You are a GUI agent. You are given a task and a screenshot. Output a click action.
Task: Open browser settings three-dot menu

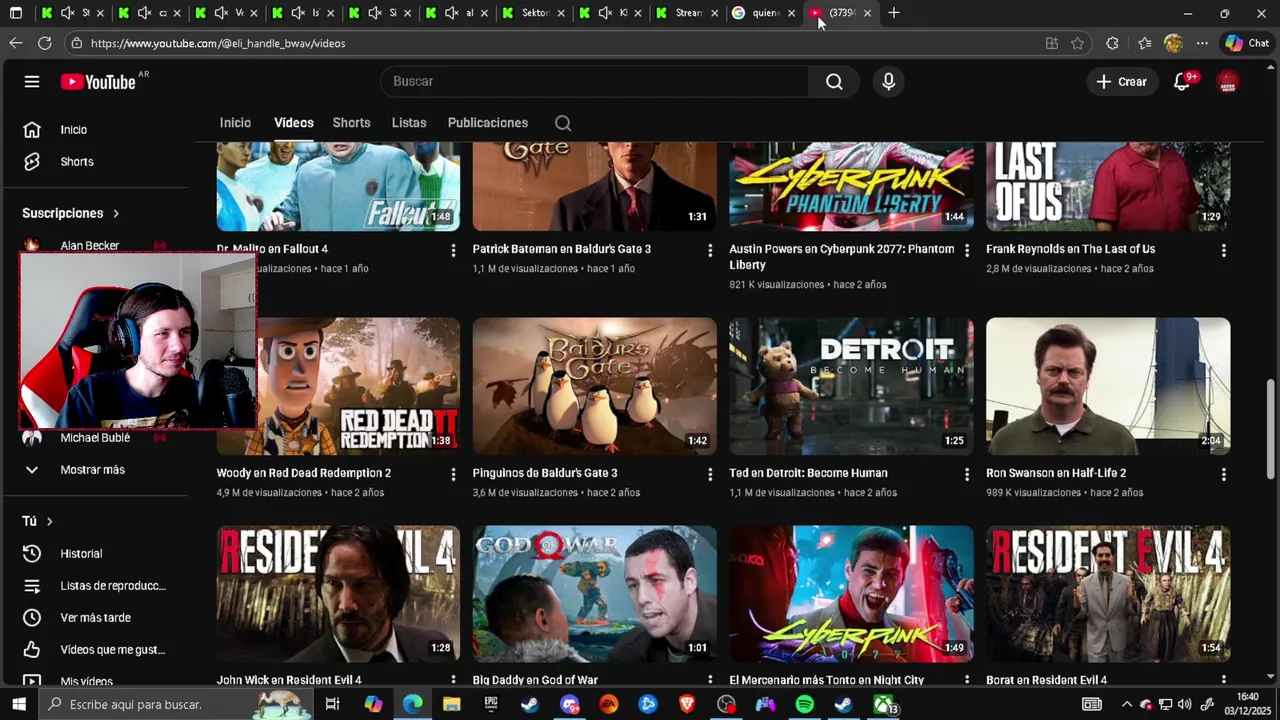(1202, 43)
